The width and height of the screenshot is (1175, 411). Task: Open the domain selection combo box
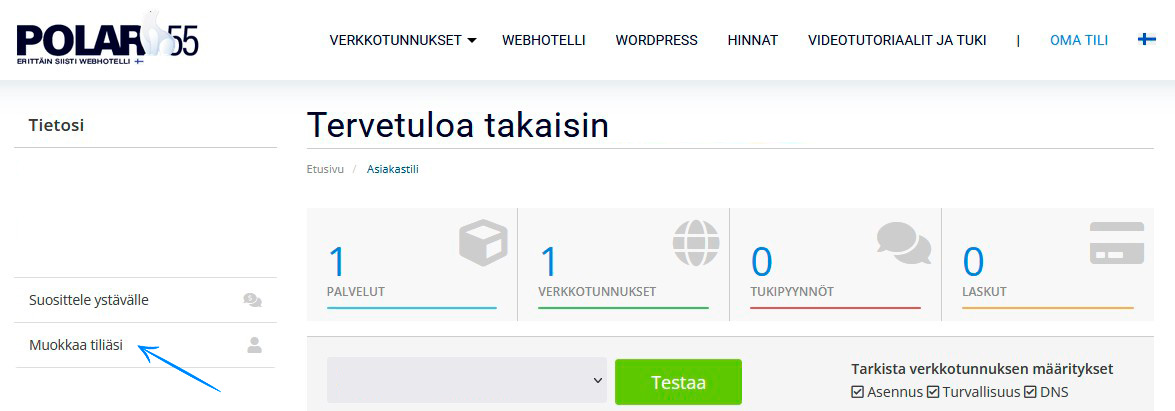pos(466,381)
